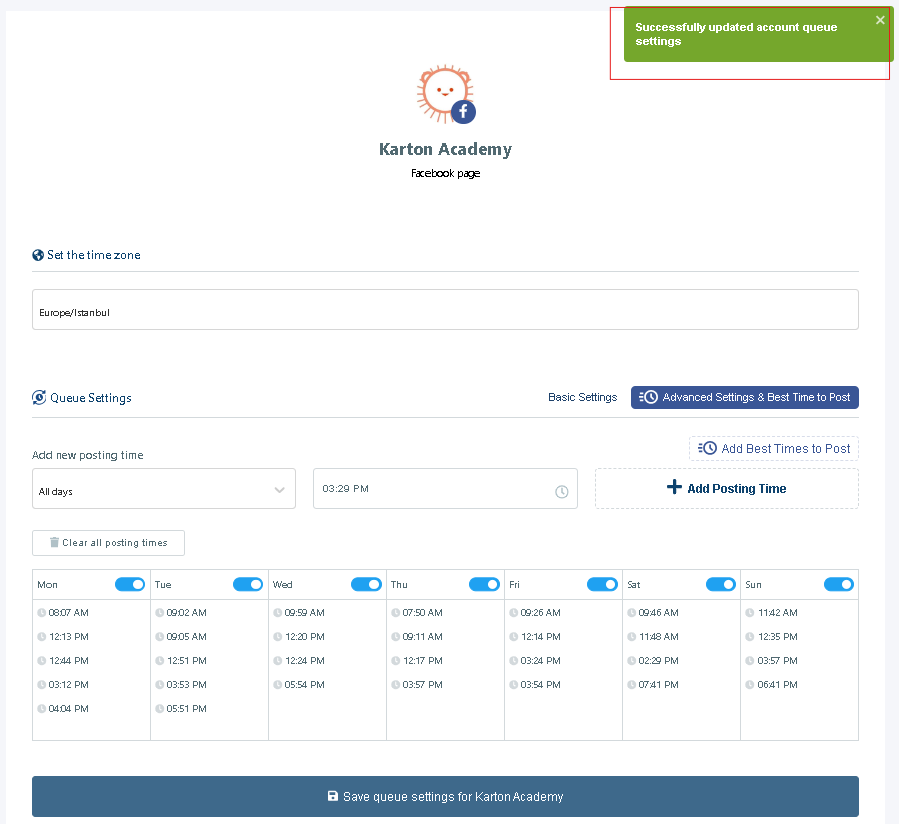Click Add Posting Time button
Screen dimensions: 899x824
point(726,489)
